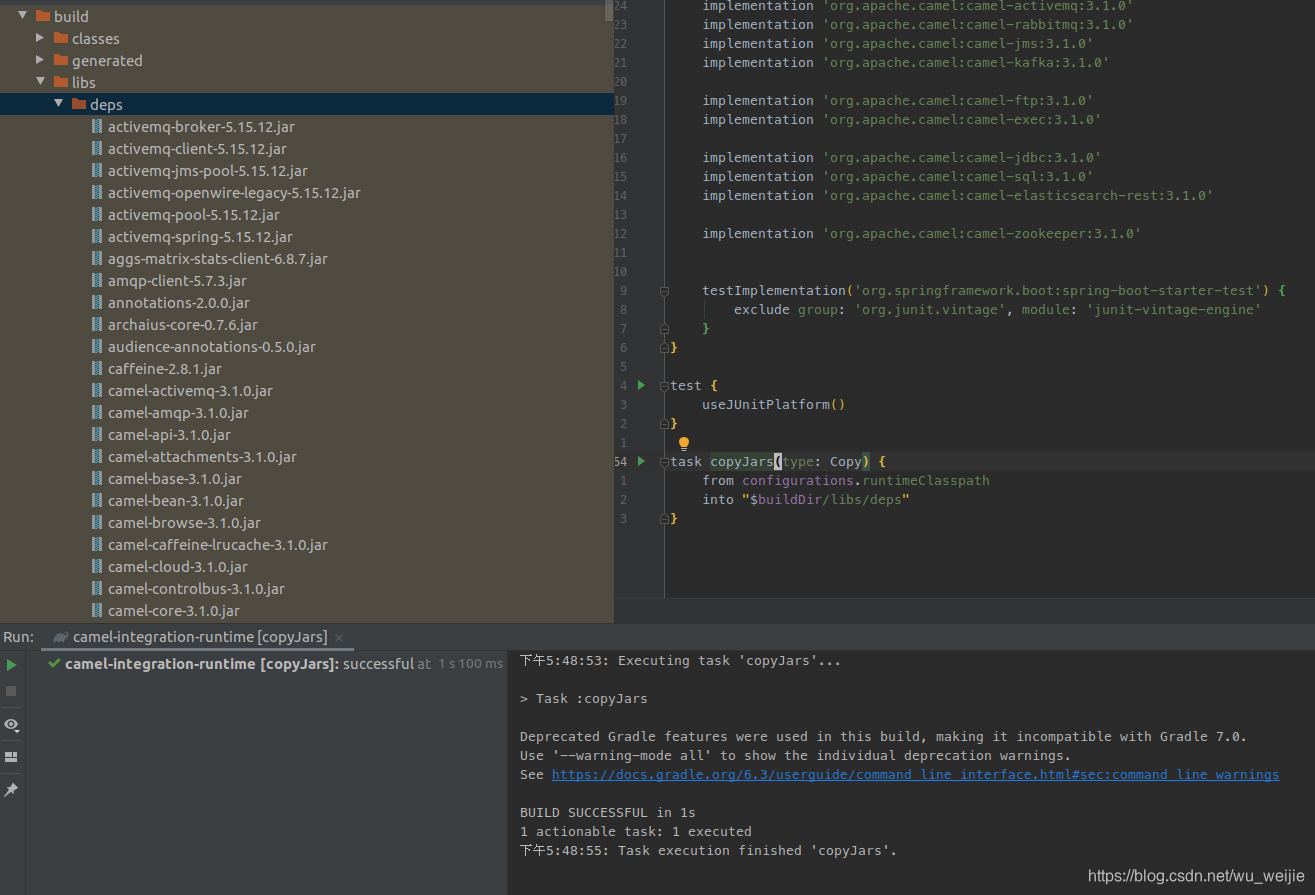Click the jar icon of activemq-client-5.15.12.jar
Viewport: 1315px width, 895px height.
point(97,148)
